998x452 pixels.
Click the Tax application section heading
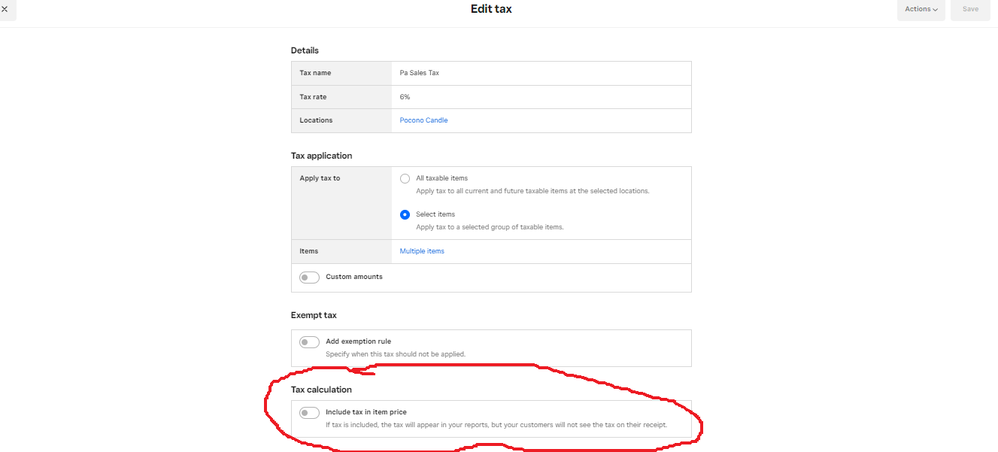[321, 156]
